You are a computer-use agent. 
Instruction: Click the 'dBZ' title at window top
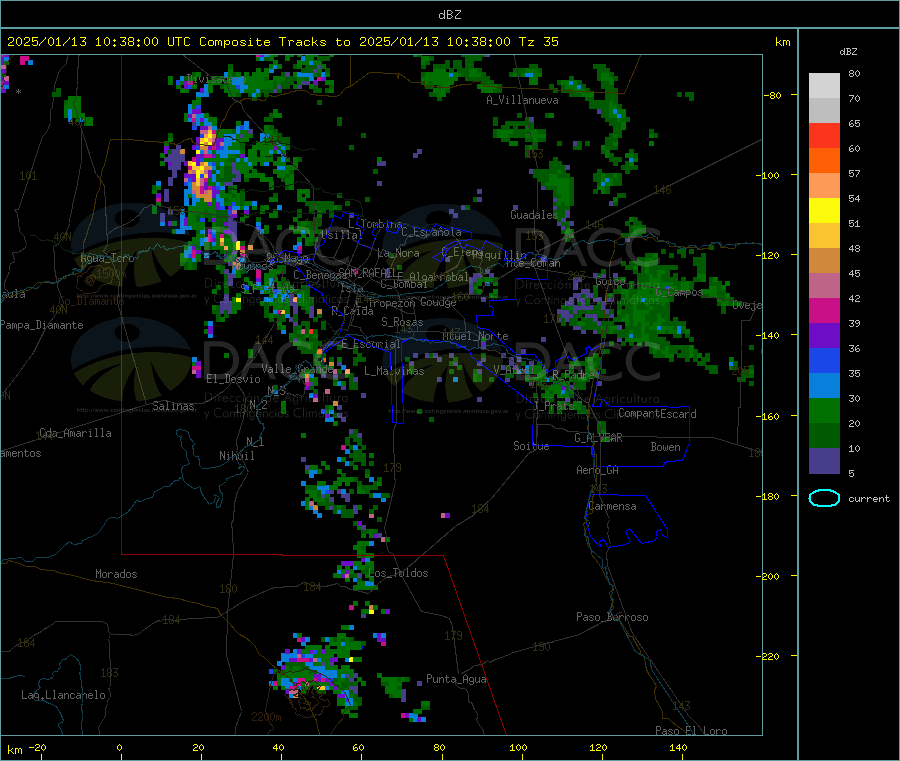[449, 15]
